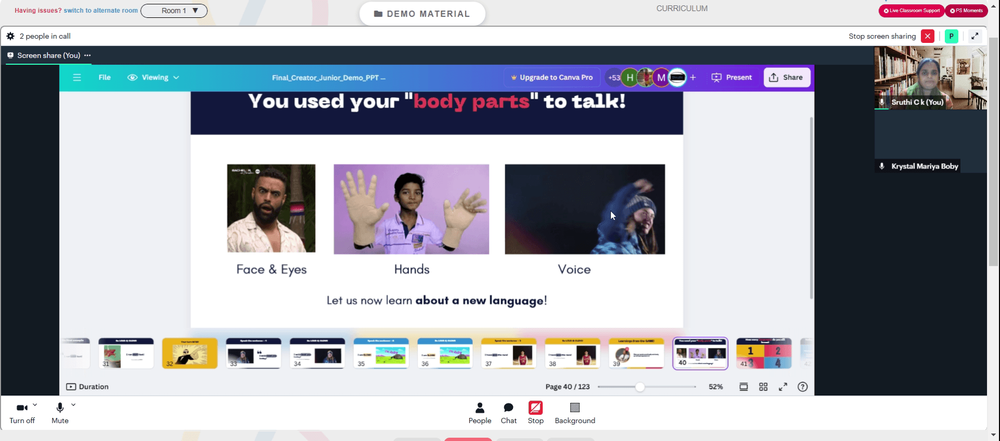
Task: Select slide thumbnail 33
Action: point(253,354)
